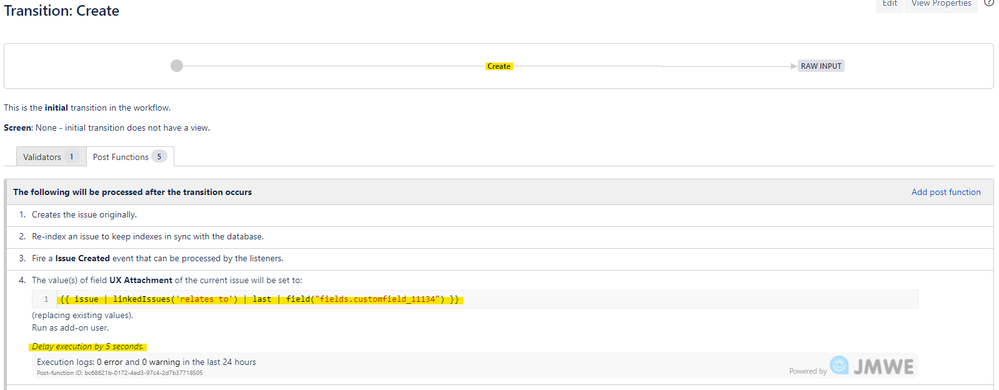
Task: Click the 'Fire a Issue Created event' row
Action: pos(499,258)
